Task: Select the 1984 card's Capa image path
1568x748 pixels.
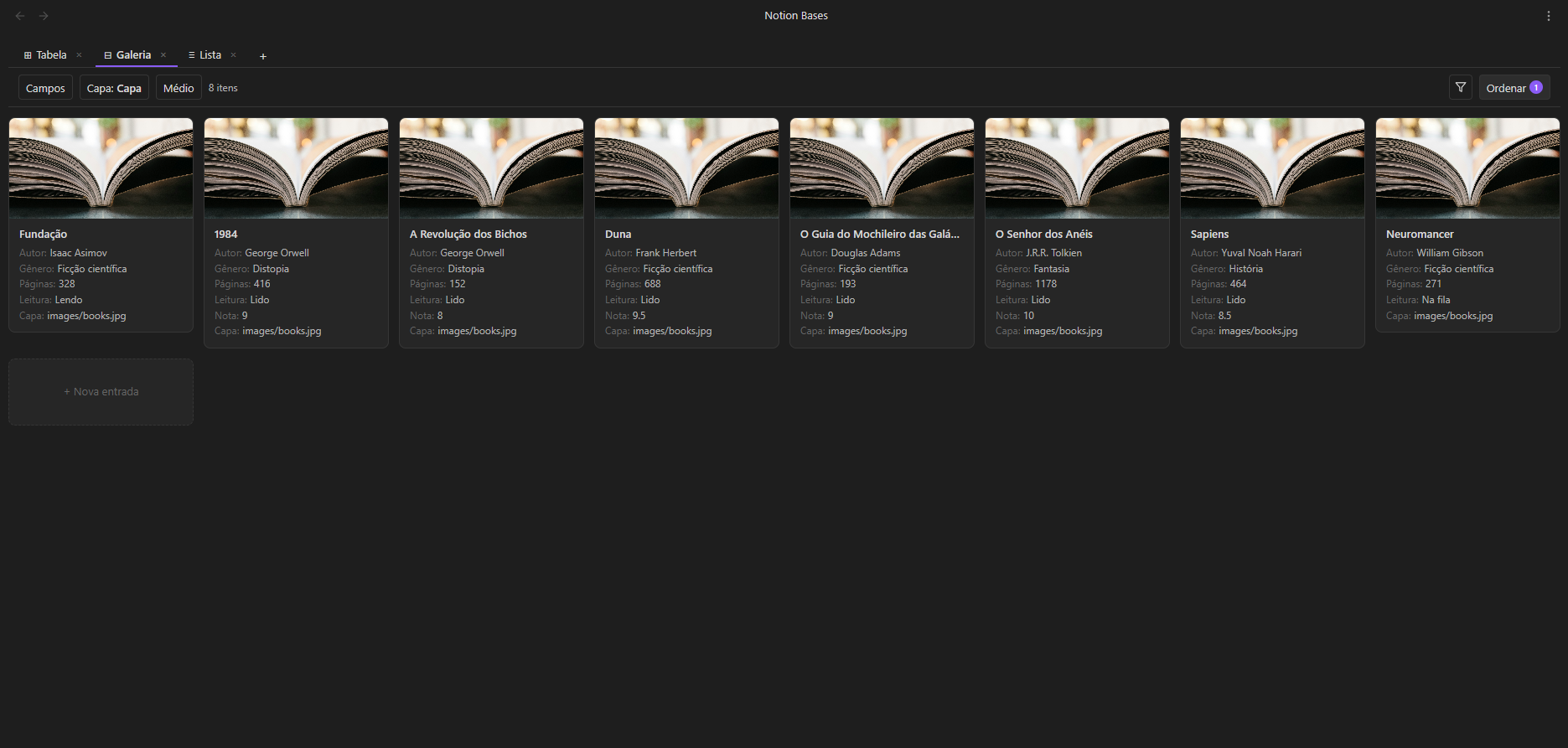Action: 282,332
